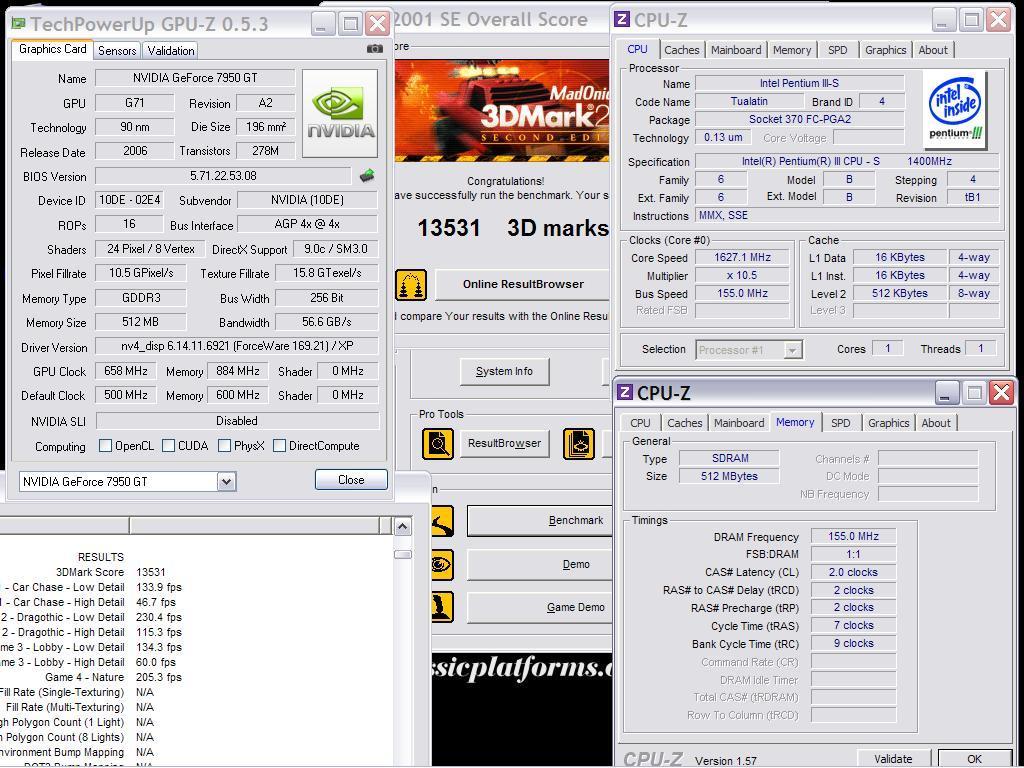Click the 3DMark2001 Second Edition banner image
This screenshot has height=768, width=1024.
pyautogui.click(x=502, y=111)
